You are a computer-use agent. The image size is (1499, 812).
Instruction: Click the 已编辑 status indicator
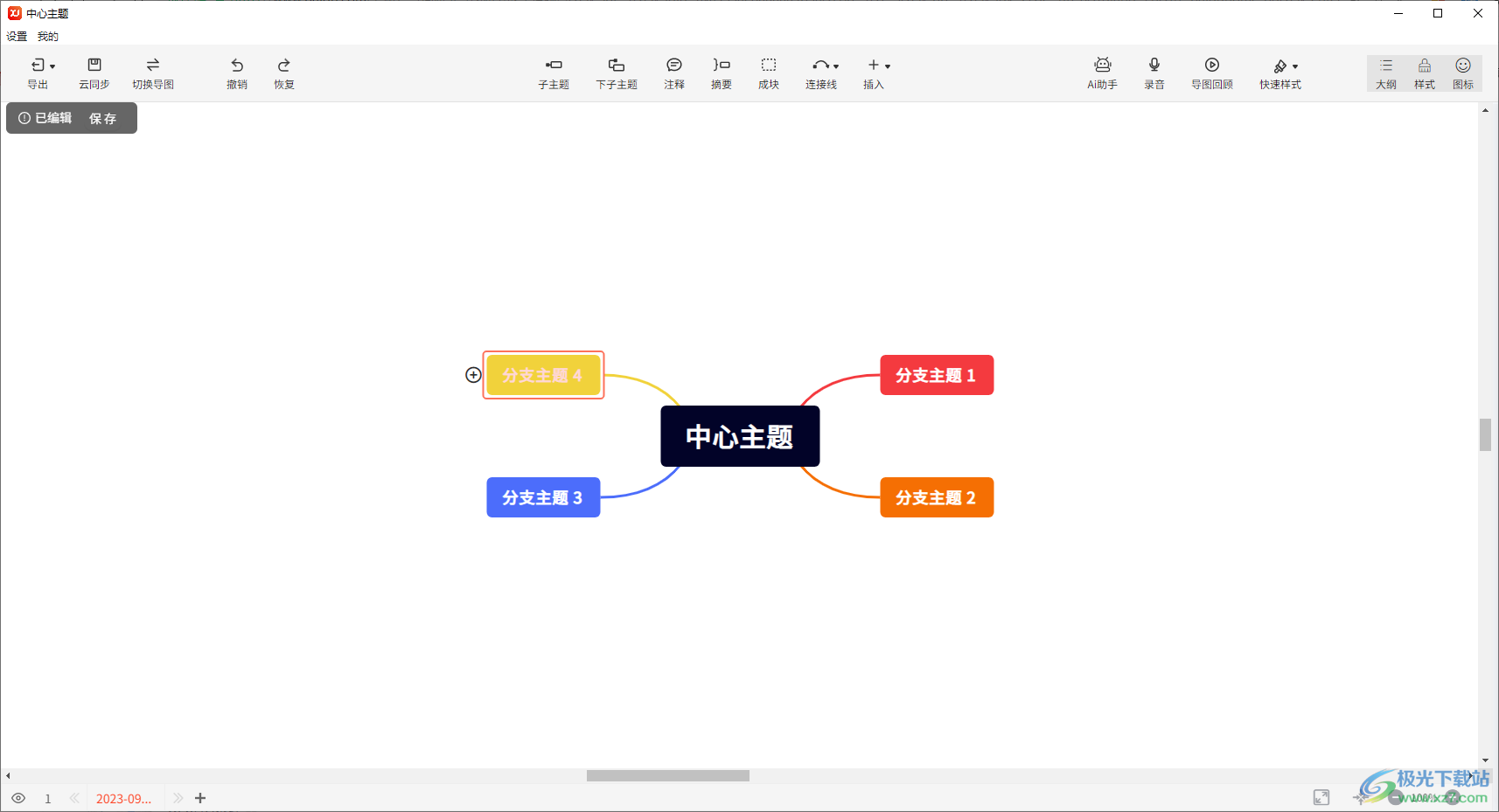[x=45, y=118]
